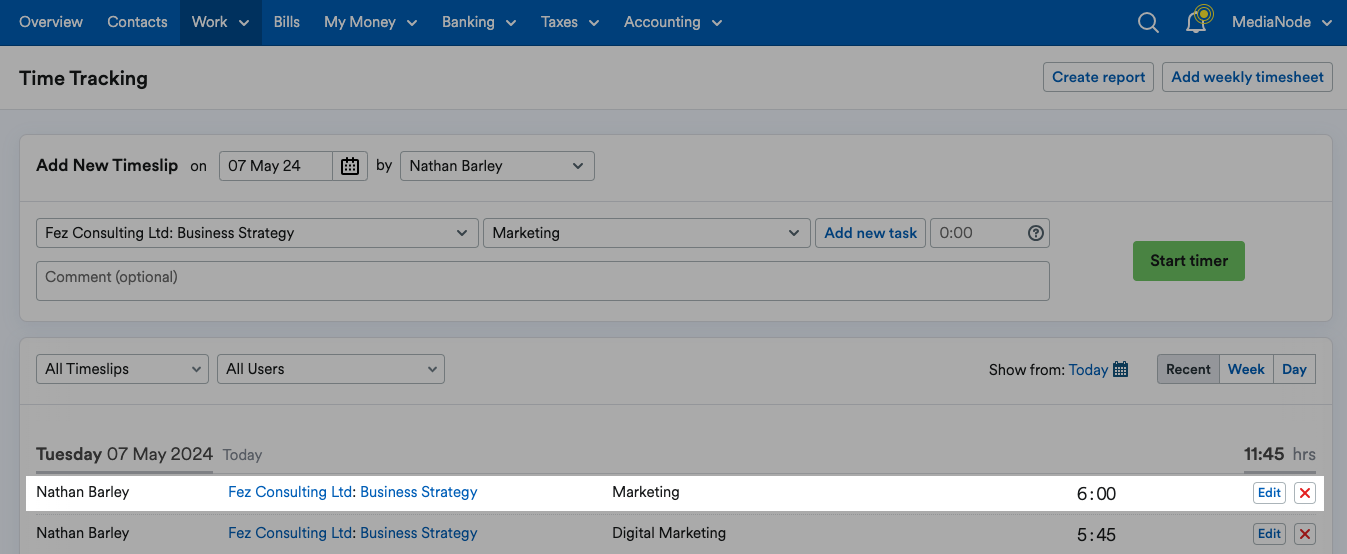Expand the Taxes menu
1347x554 pixels.
[x=570, y=22]
